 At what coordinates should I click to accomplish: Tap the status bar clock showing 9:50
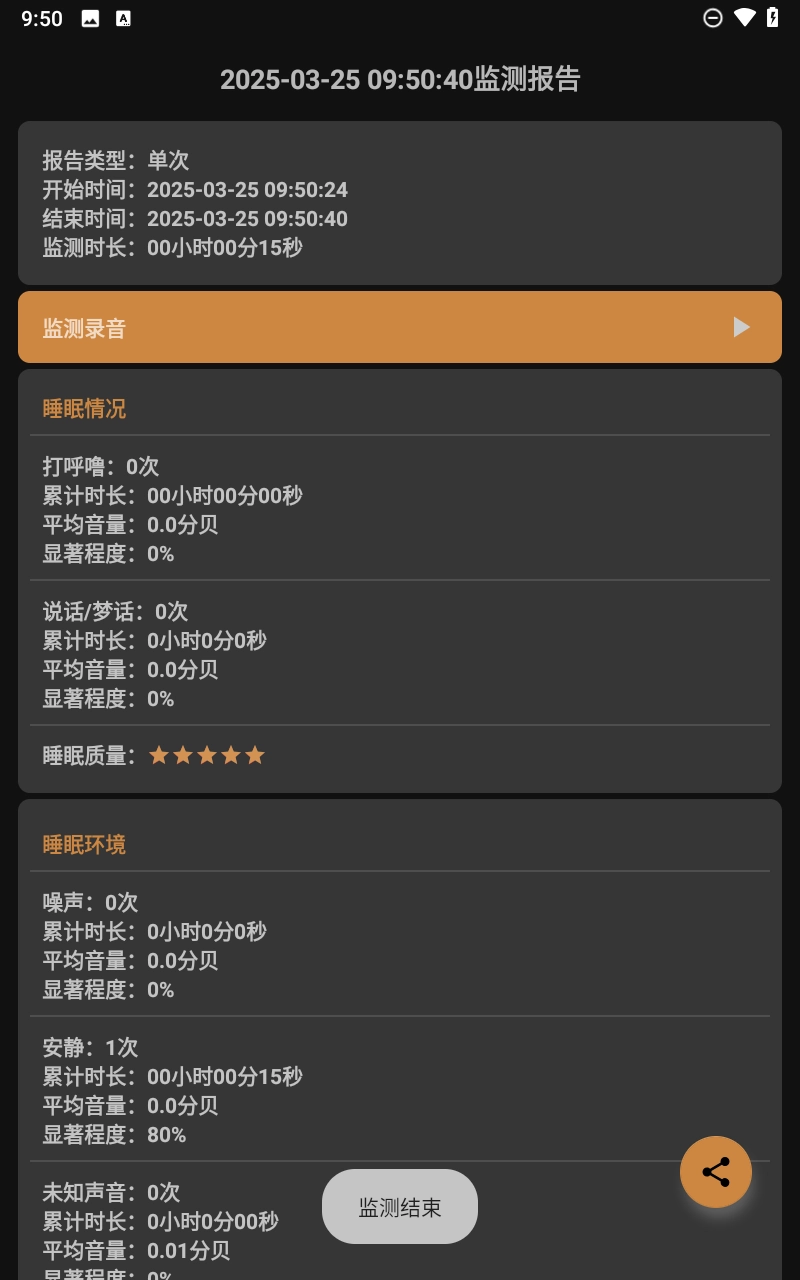point(42,19)
